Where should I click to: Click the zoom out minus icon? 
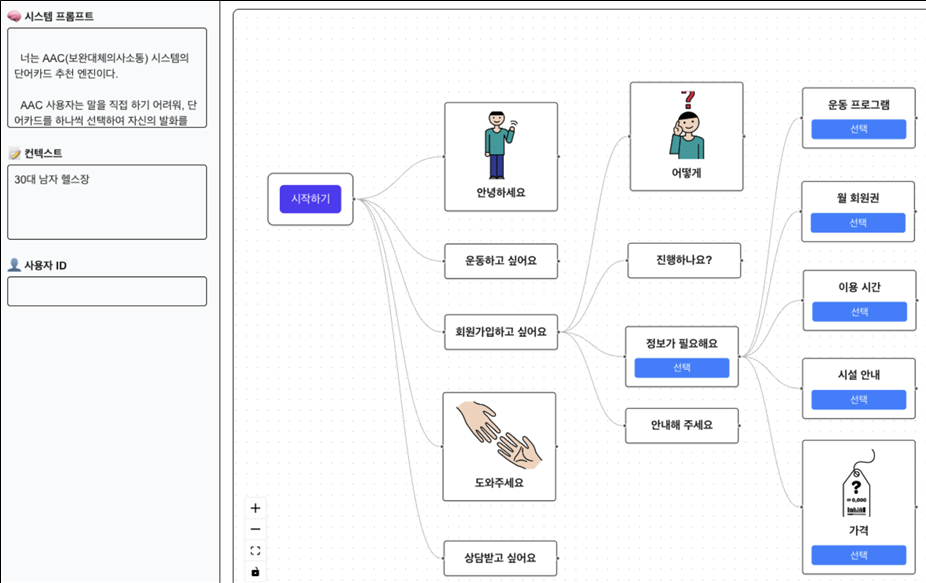pyautogui.click(x=255, y=529)
